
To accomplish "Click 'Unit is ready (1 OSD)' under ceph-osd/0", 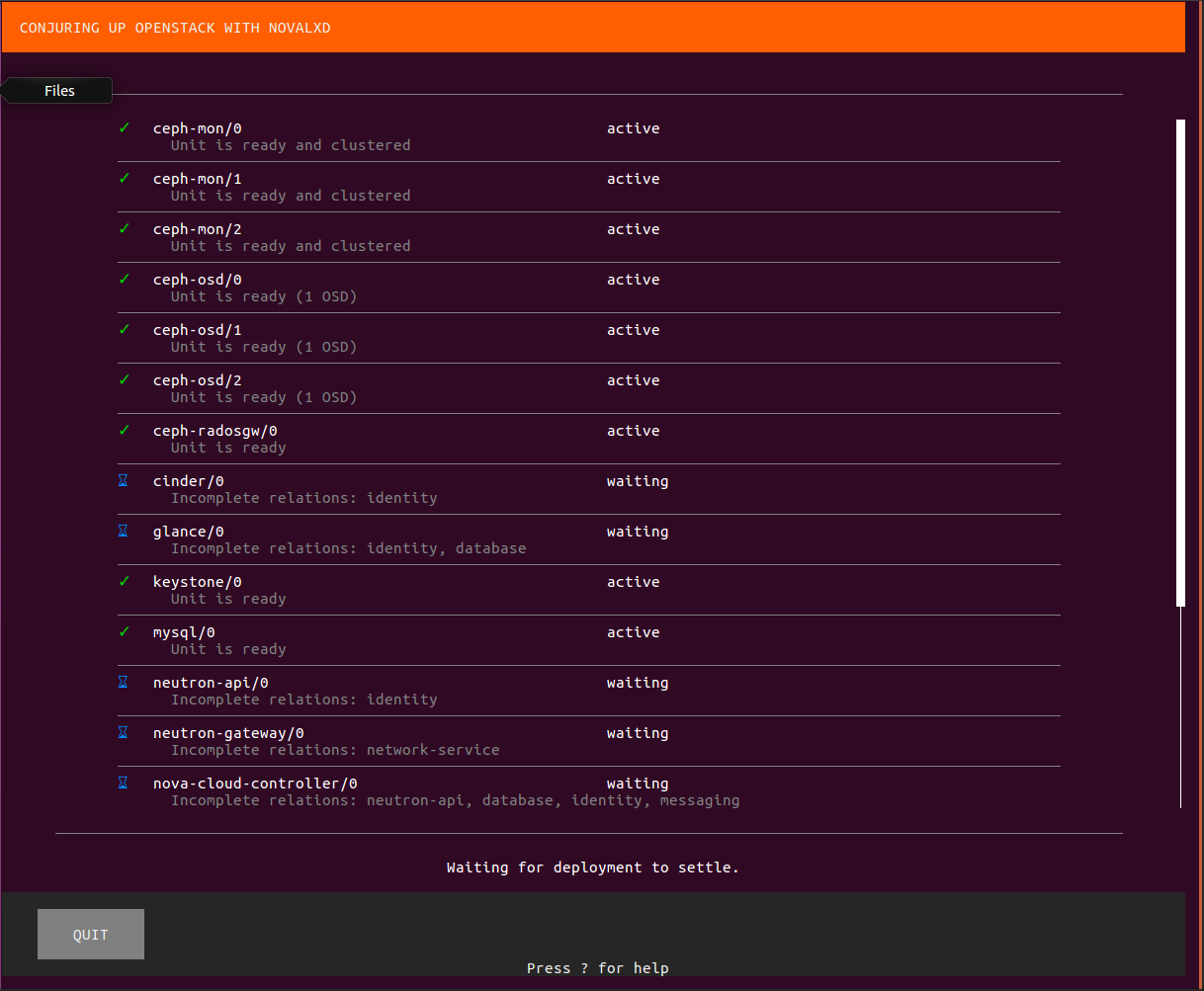I will point(264,296).
